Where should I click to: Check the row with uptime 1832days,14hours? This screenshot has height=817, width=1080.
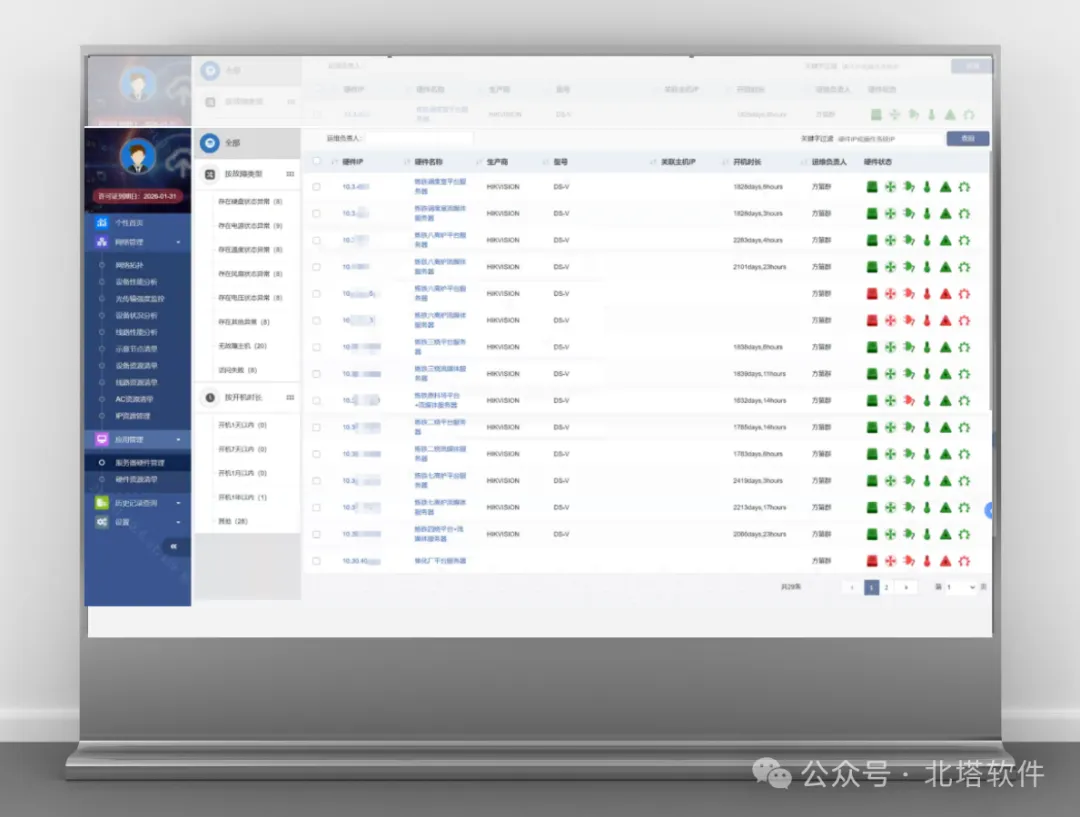point(316,401)
